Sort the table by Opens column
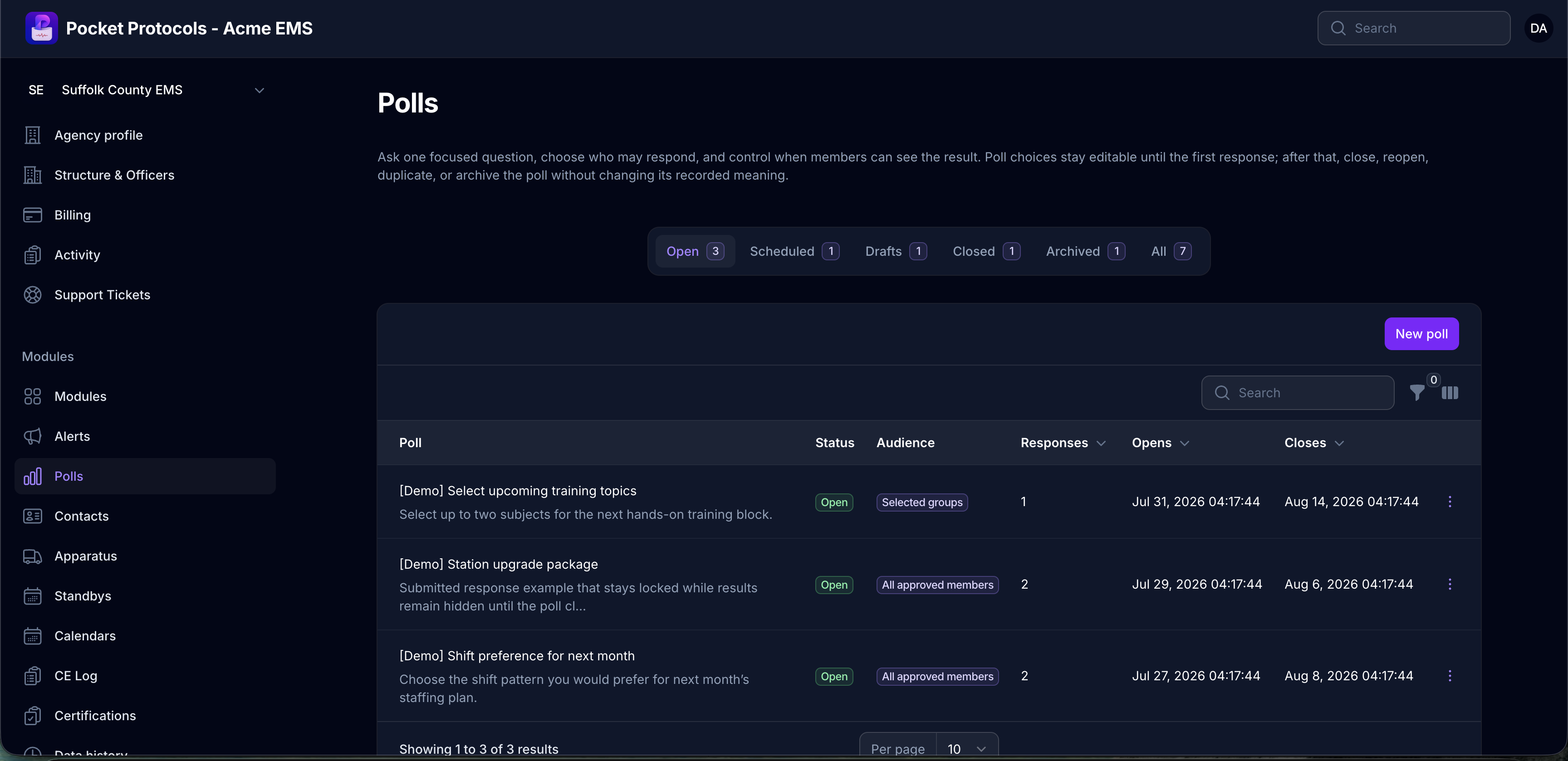The height and width of the screenshot is (761, 1568). [1160, 443]
